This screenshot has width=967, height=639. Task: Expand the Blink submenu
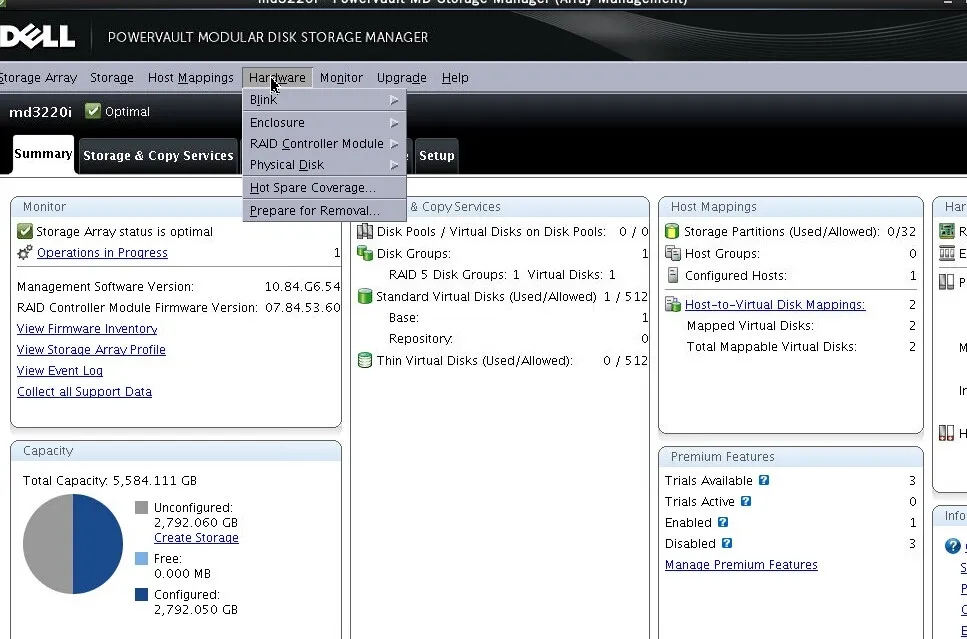pos(324,100)
